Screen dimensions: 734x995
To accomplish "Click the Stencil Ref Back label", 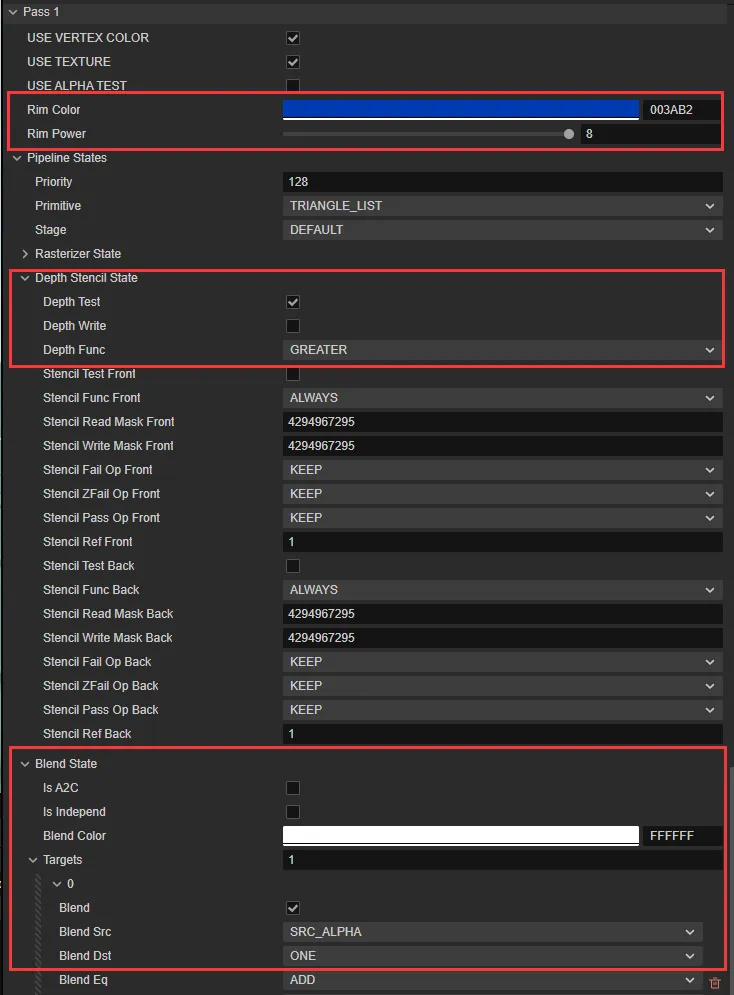I will (87, 734).
